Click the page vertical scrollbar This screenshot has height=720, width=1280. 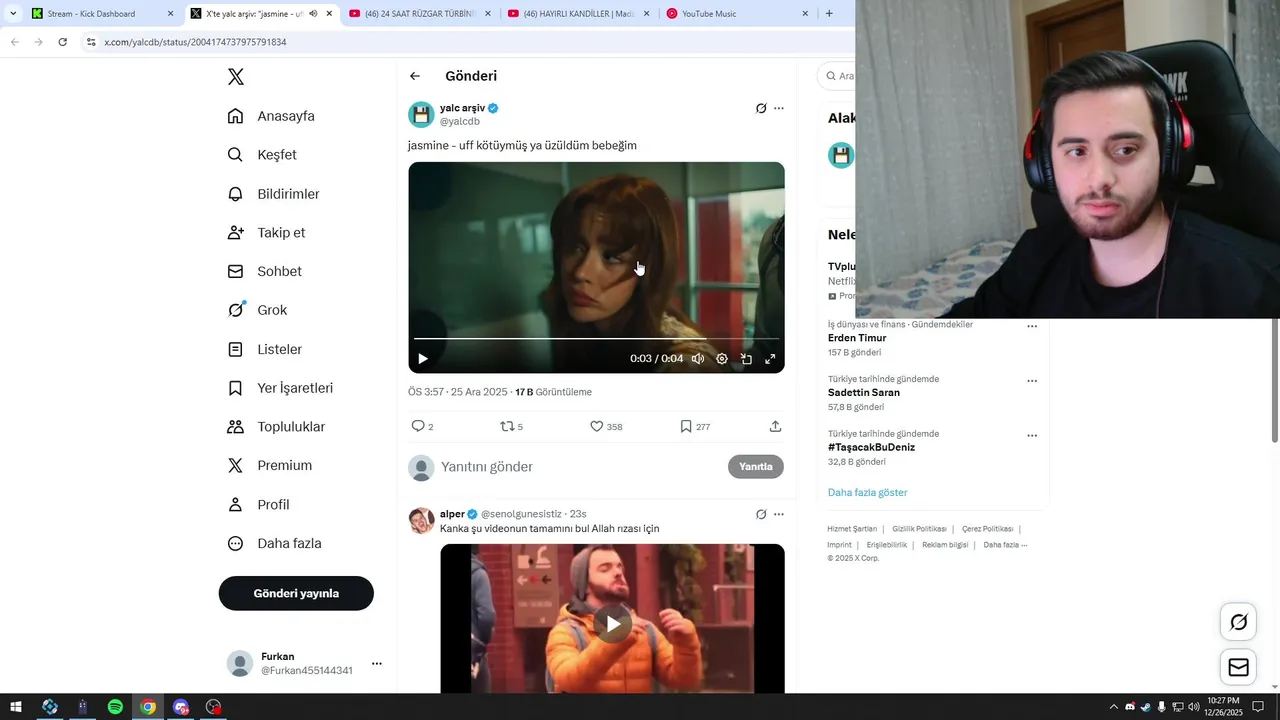coord(1274,380)
